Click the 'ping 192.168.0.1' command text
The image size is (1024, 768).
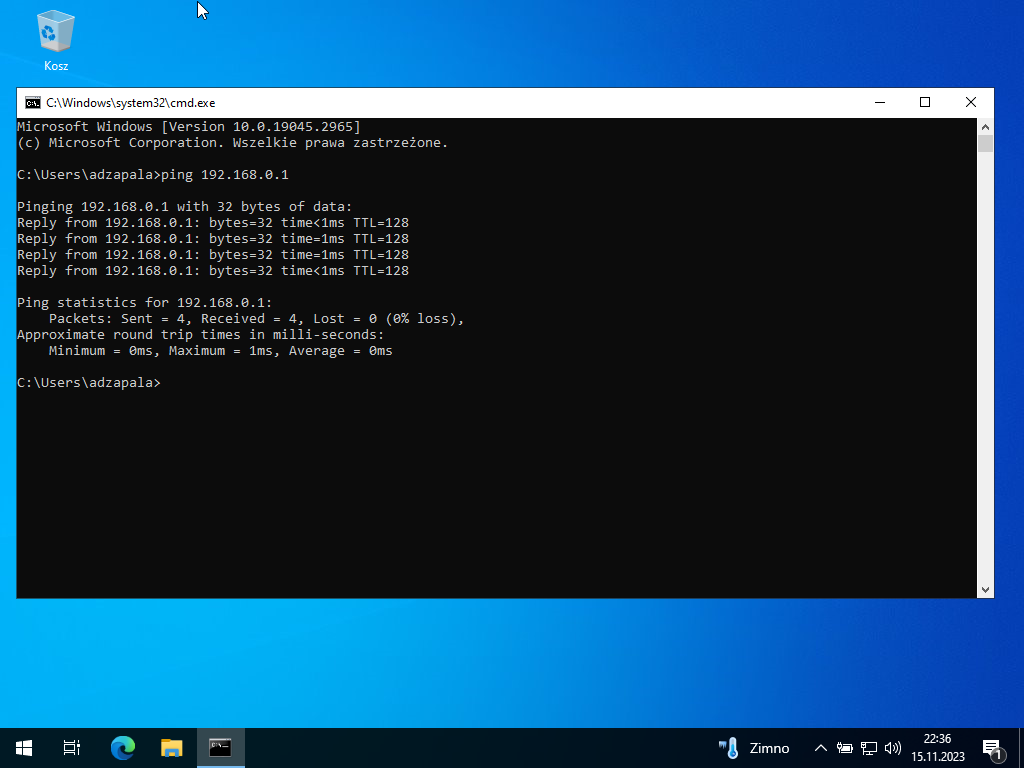click(225, 174)
